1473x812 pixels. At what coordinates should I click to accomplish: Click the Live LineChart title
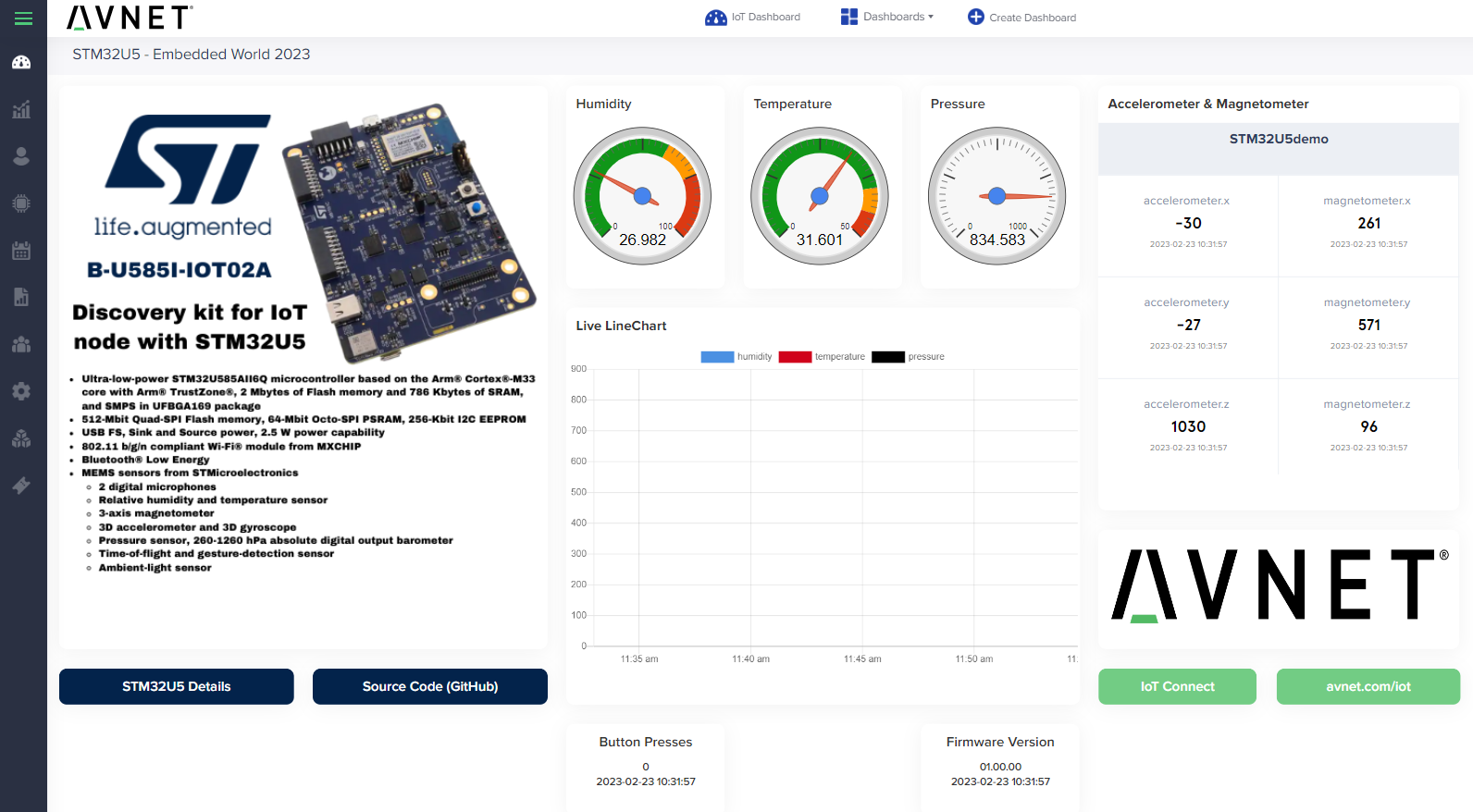[x=621, y=326]
